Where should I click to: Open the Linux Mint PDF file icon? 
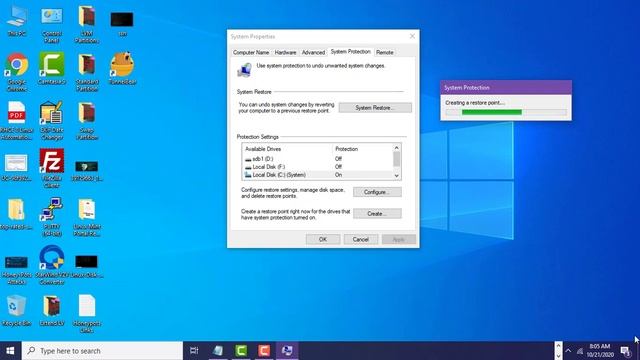click(87, 217)
